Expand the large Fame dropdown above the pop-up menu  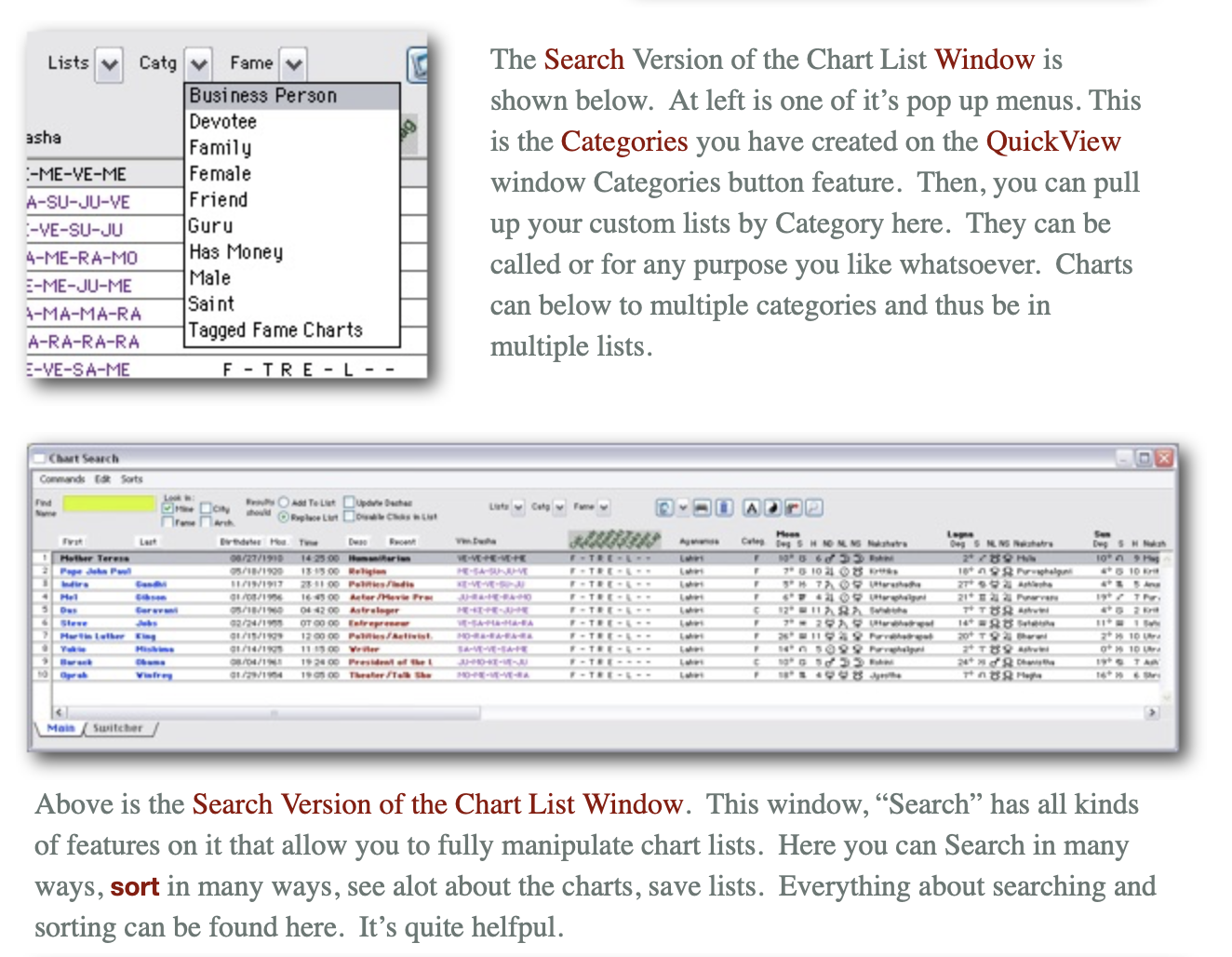[x=294, y=64]
